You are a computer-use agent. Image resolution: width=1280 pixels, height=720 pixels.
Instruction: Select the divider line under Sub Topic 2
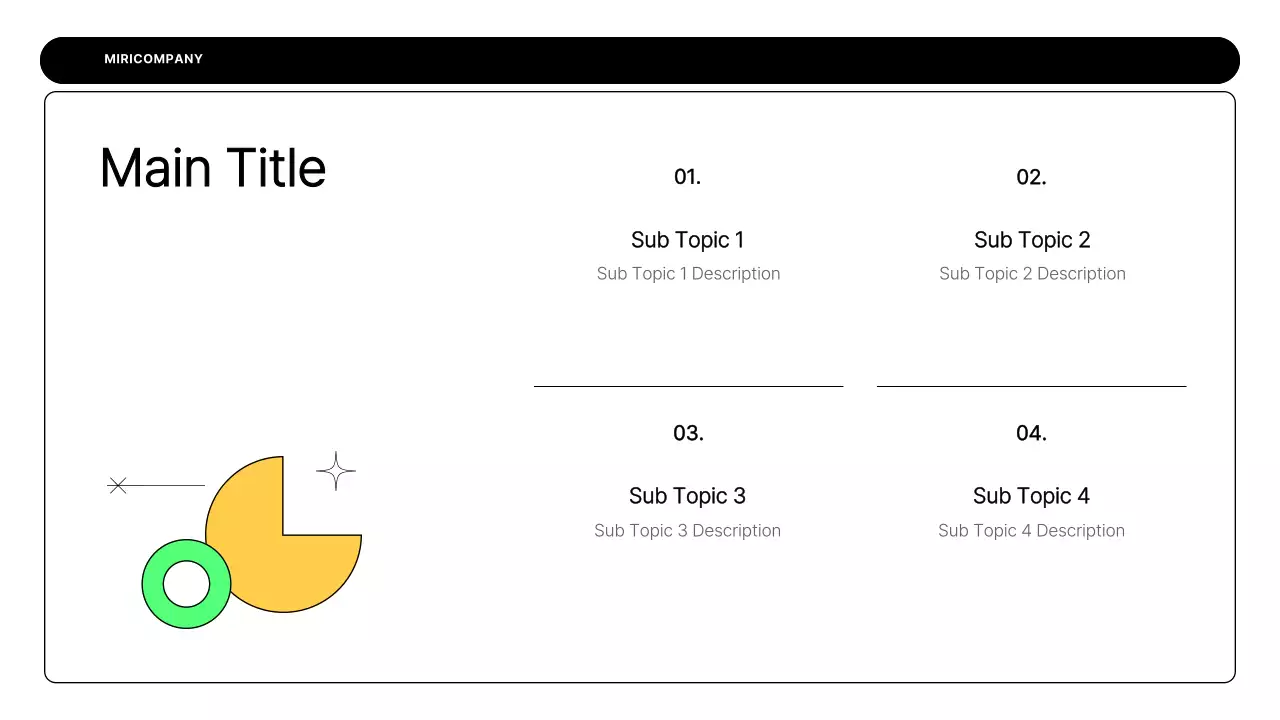(x=1031, y=386)
